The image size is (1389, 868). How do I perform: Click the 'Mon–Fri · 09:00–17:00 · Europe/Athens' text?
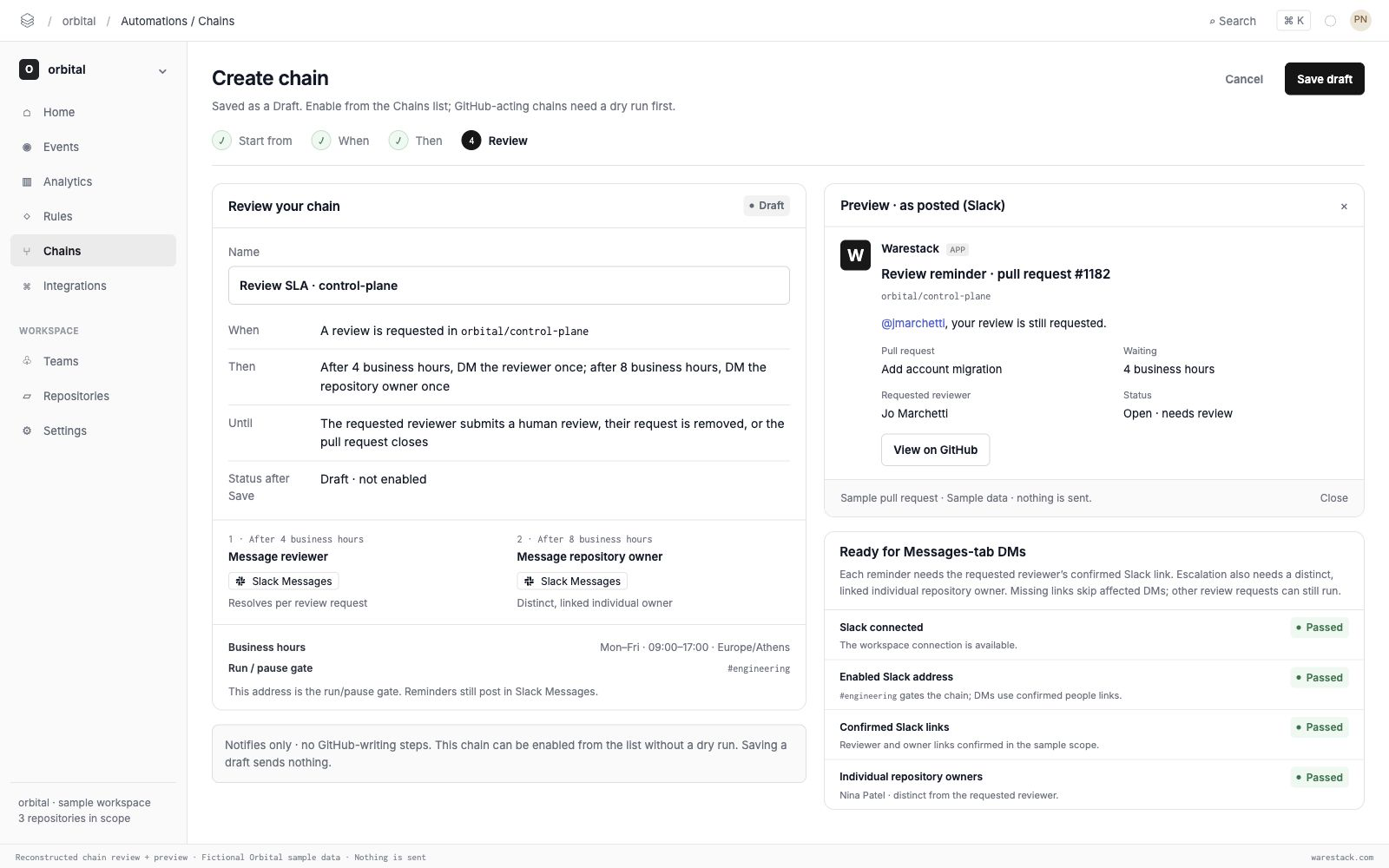pos(694,648)
